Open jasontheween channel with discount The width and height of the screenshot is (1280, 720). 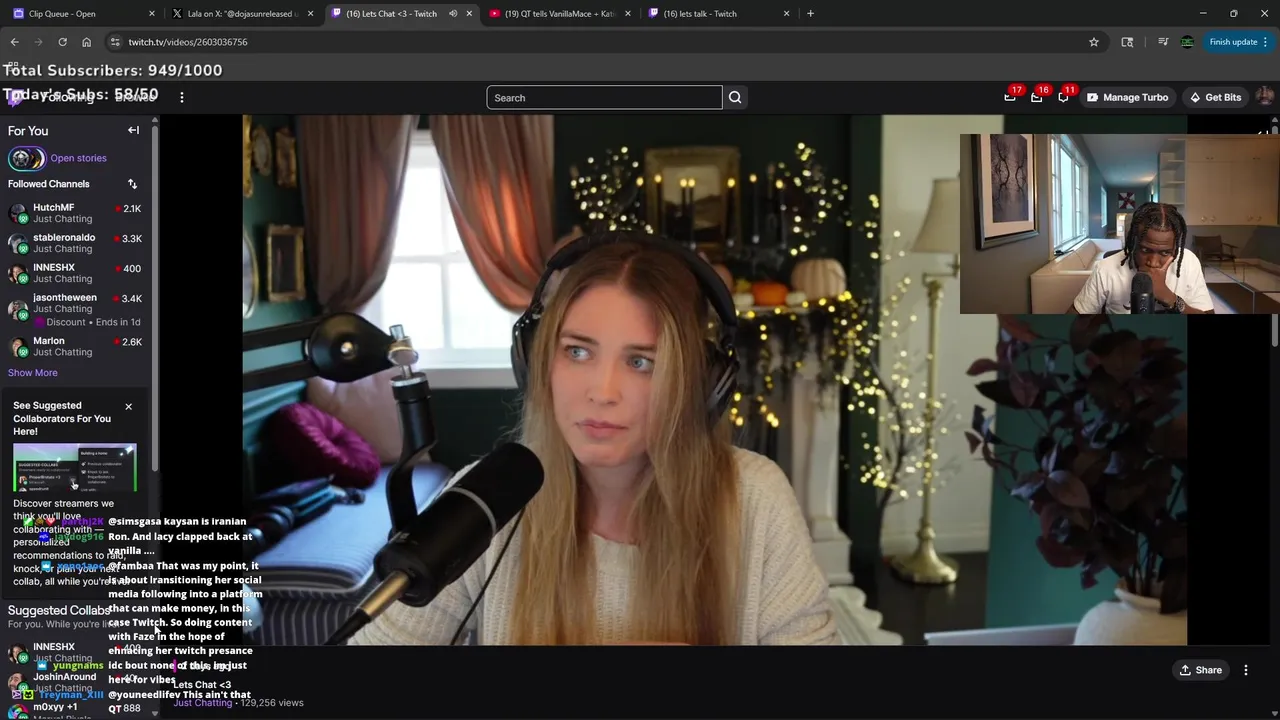pos(76,309)
